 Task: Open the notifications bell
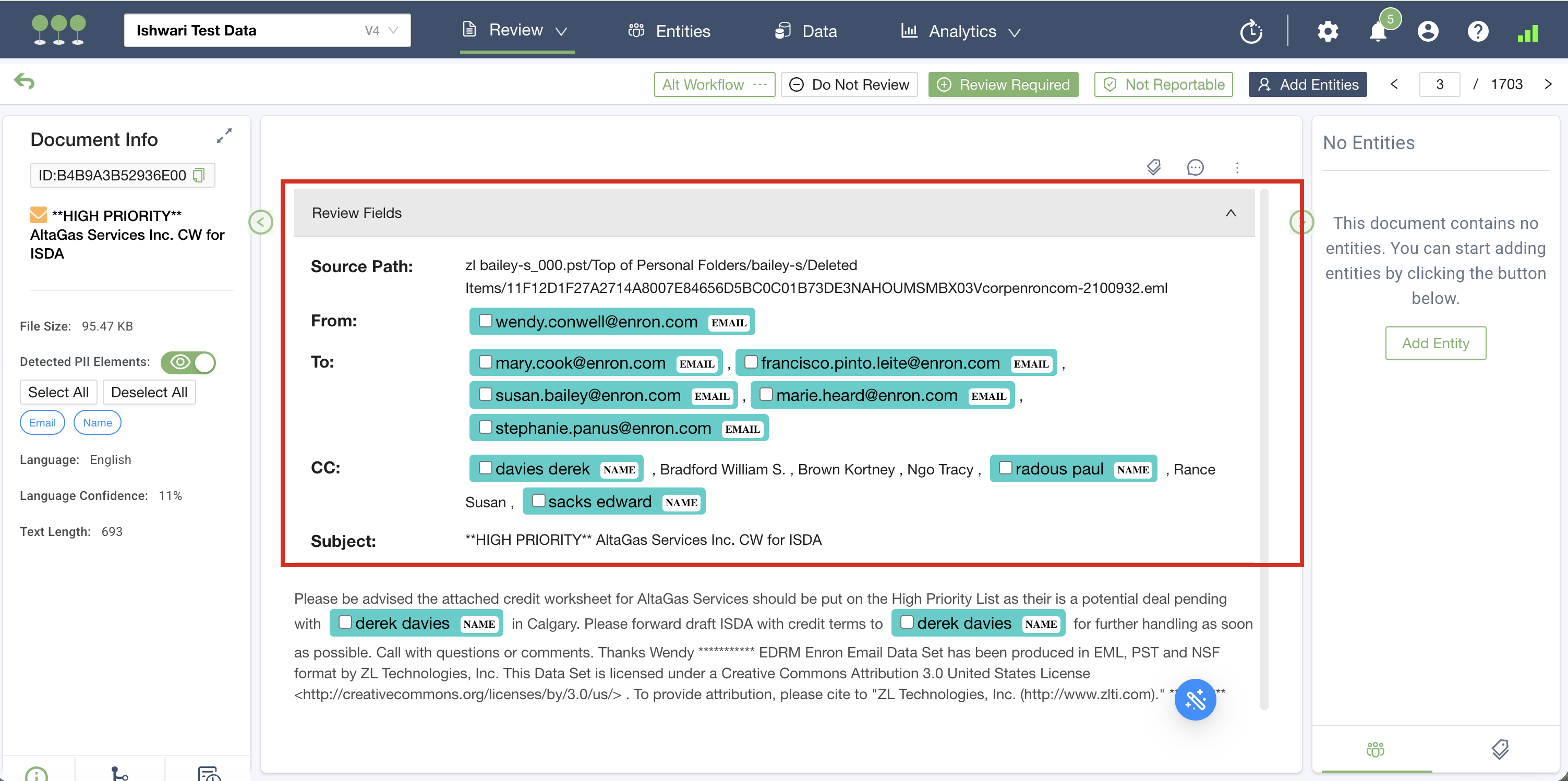pyautogui.click(x=1378, y=31)
